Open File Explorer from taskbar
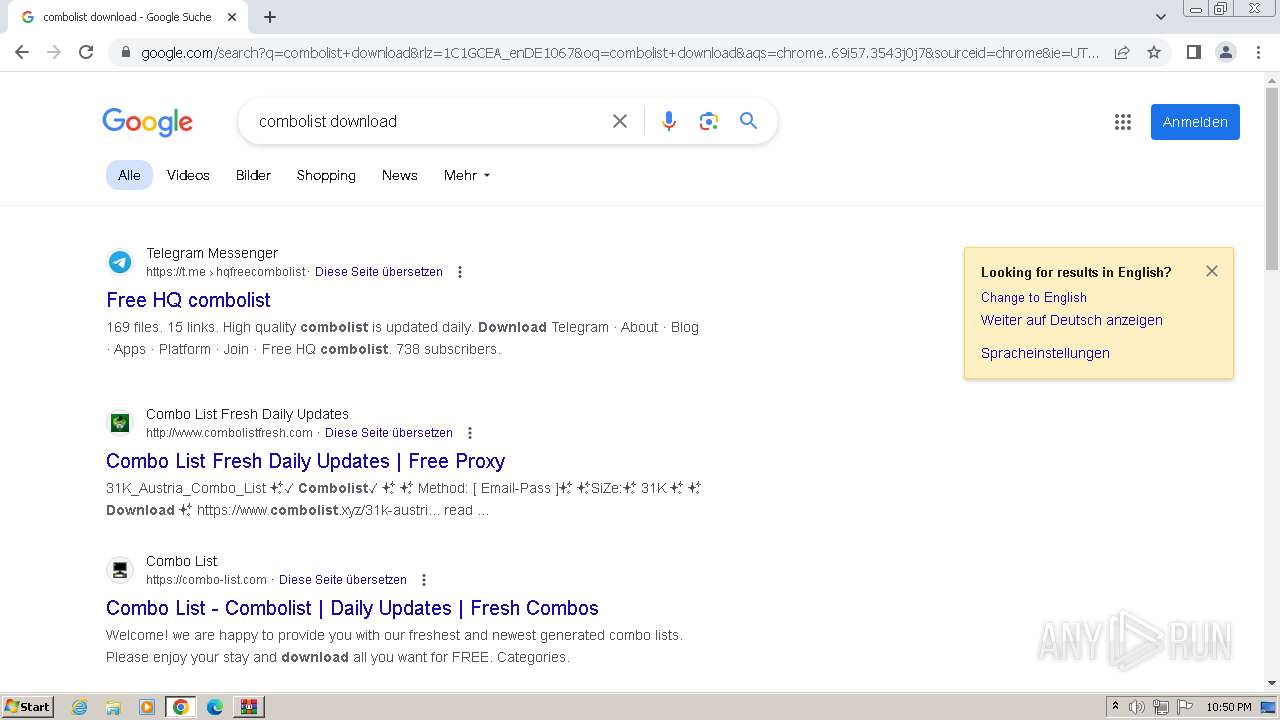The width and height of the screenshot is (1280, 720). click(x=113, y=707)
